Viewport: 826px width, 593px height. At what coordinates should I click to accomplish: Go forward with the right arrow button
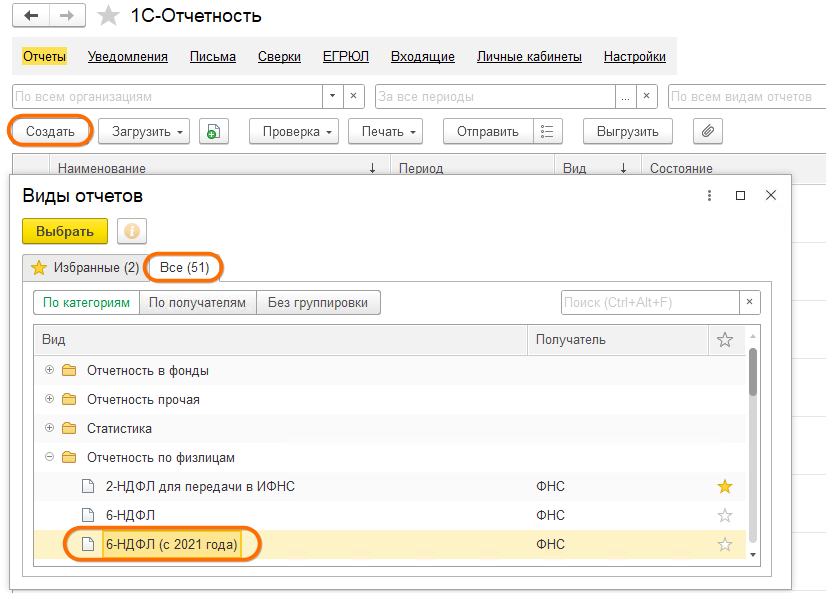tap(67, 16)
